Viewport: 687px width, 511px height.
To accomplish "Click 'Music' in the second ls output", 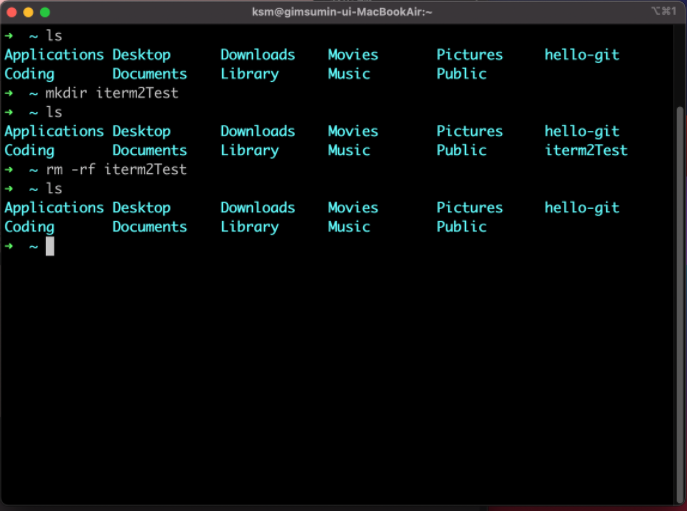I will (349, 151).
